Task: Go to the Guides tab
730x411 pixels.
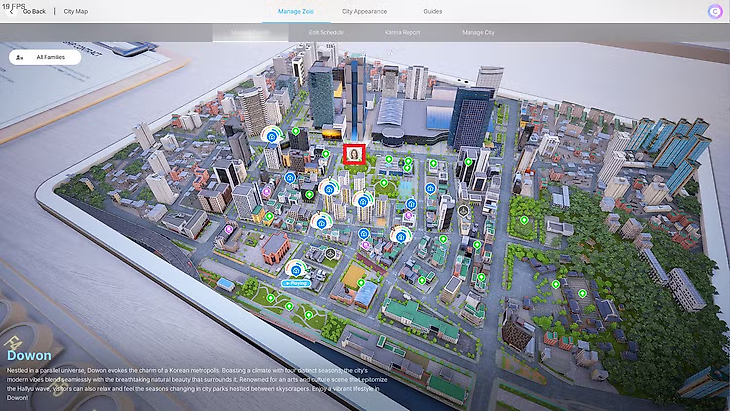Action: pos(433,11)
